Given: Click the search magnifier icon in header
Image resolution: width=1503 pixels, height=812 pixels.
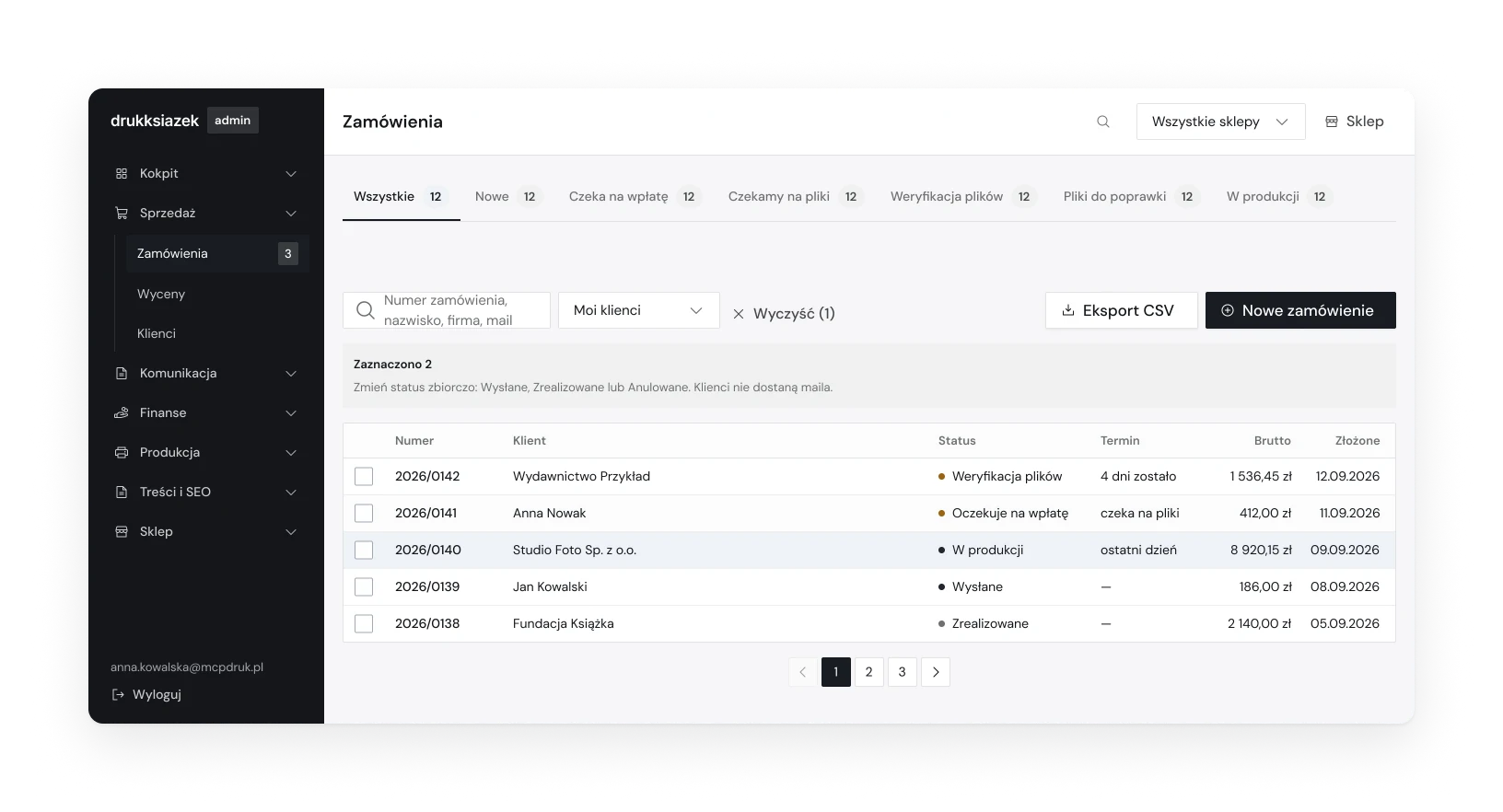Looking at the screenshot, I should click(x=1103, y=122).
